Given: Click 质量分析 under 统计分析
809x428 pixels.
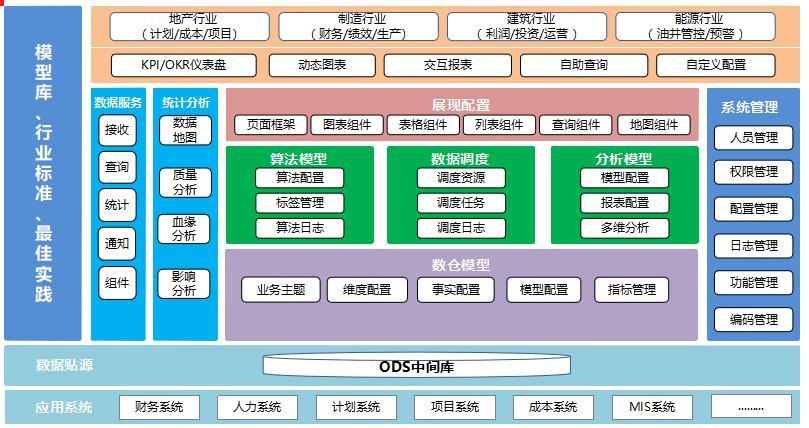Looking at the screenshot, I should (x=185, y=183).
